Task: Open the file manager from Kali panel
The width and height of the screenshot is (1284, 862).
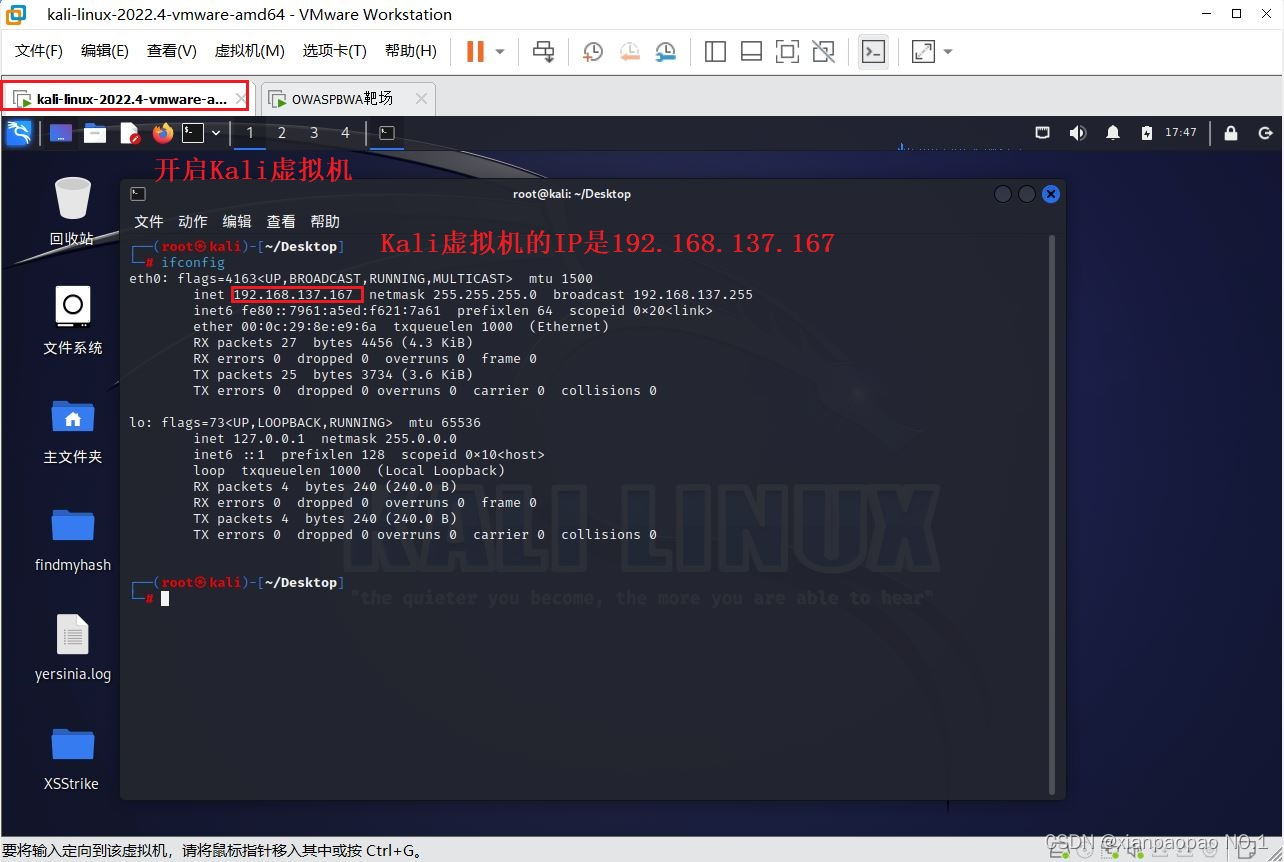Action: (x=95, y=133)
